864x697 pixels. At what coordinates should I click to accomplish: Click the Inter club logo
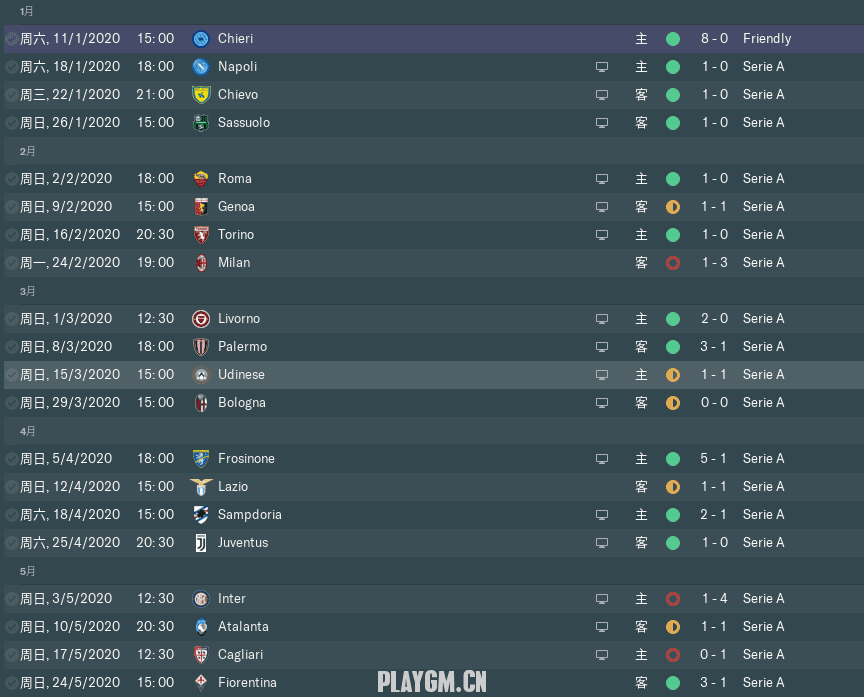pos(201,599)
